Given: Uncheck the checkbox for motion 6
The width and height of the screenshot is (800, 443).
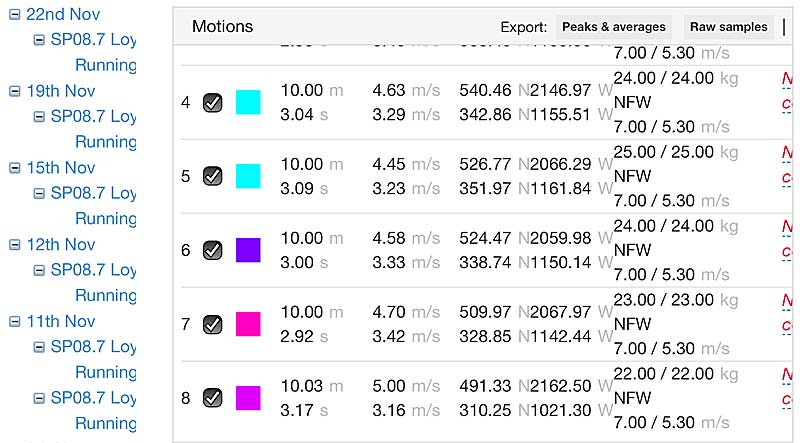Looking at the screenshot, I should (212, 251).
